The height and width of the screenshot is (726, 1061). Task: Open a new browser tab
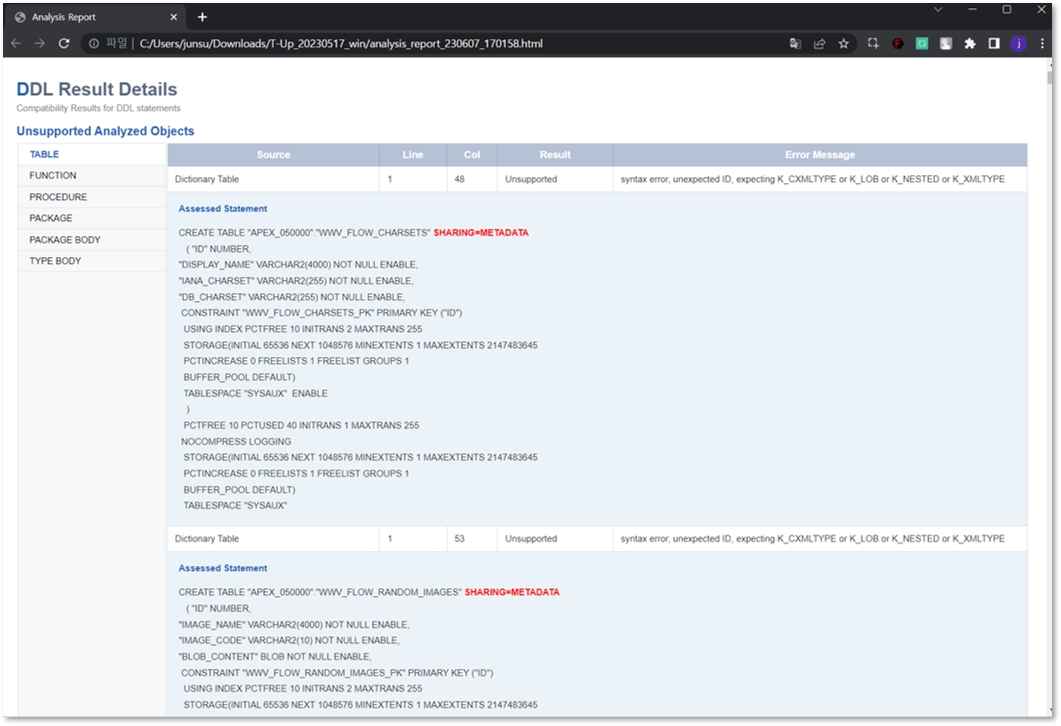tap(202, 17)
